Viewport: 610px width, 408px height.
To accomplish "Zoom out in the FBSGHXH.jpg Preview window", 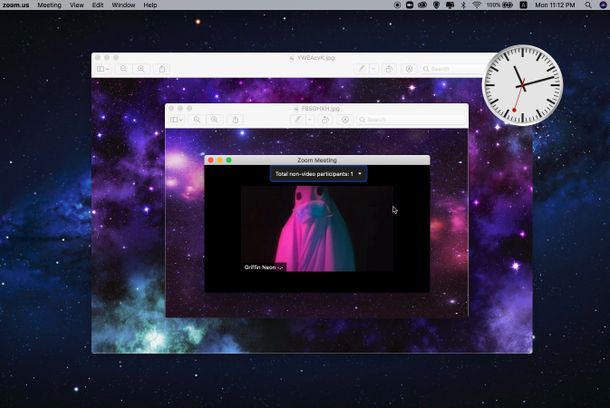I will click(197, 119).
